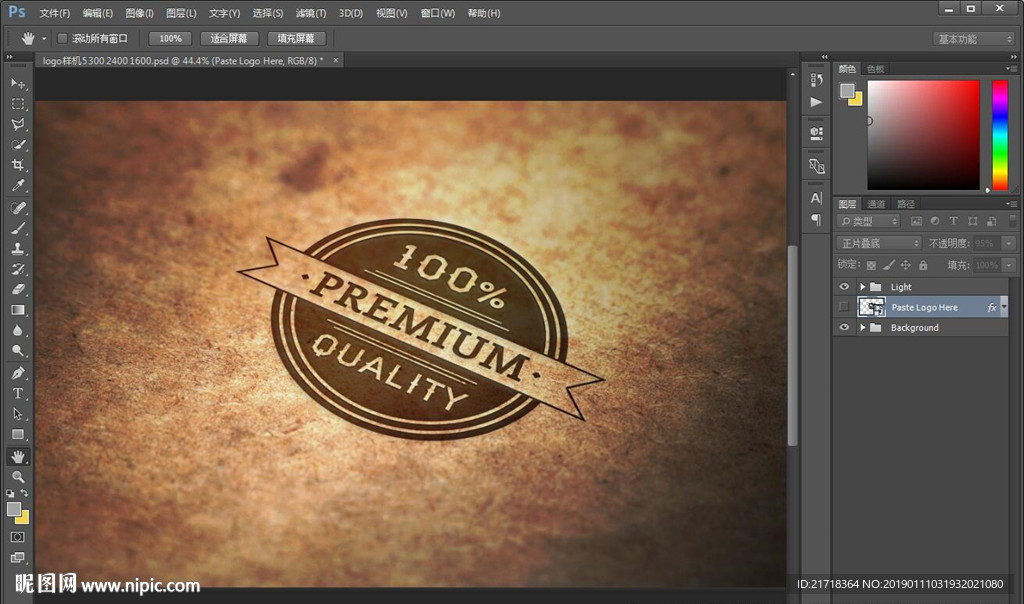Choose the Horizontal Type tool

pyautogui.click(x=18, y=393)
